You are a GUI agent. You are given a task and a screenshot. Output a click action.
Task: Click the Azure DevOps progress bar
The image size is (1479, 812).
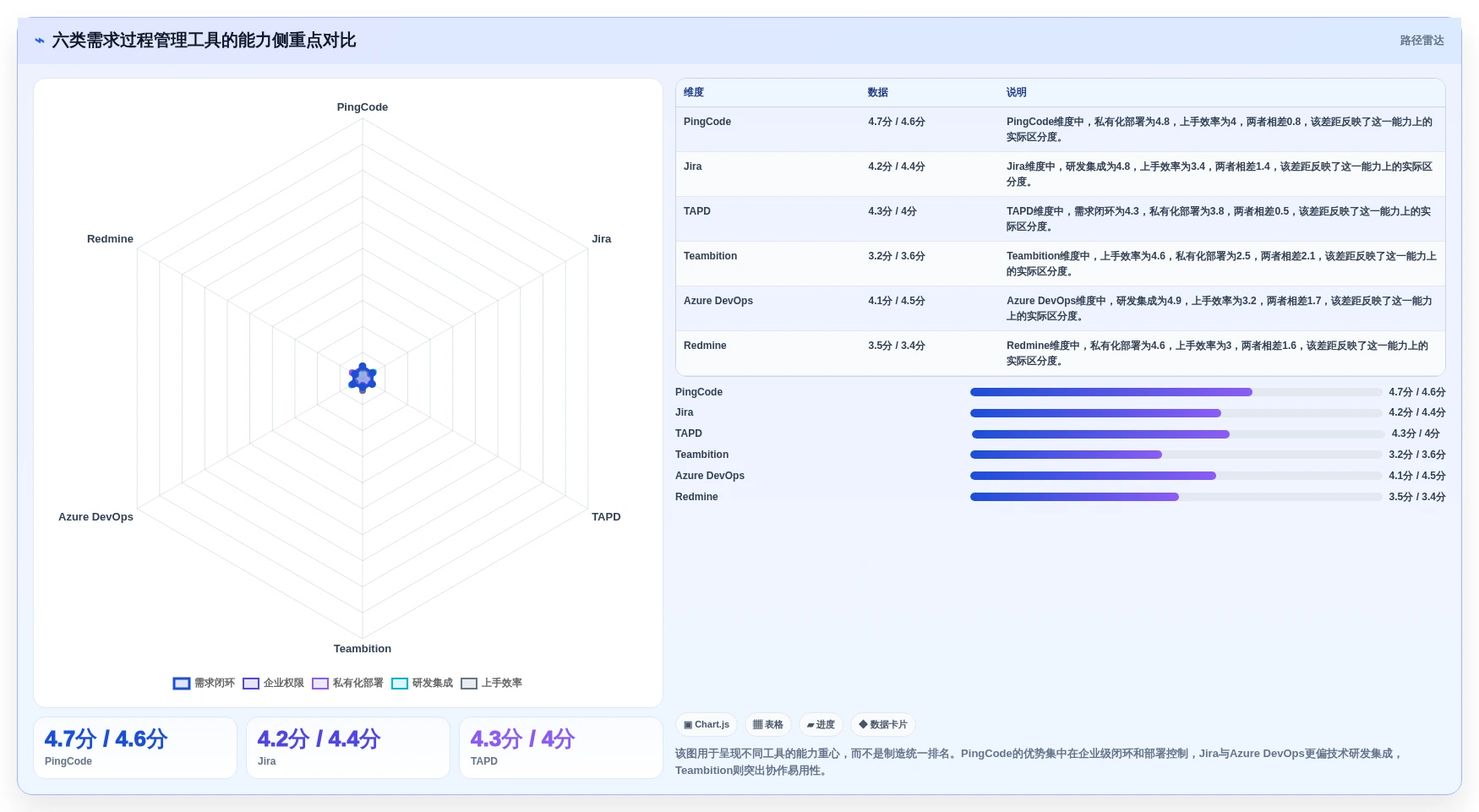1176,476
